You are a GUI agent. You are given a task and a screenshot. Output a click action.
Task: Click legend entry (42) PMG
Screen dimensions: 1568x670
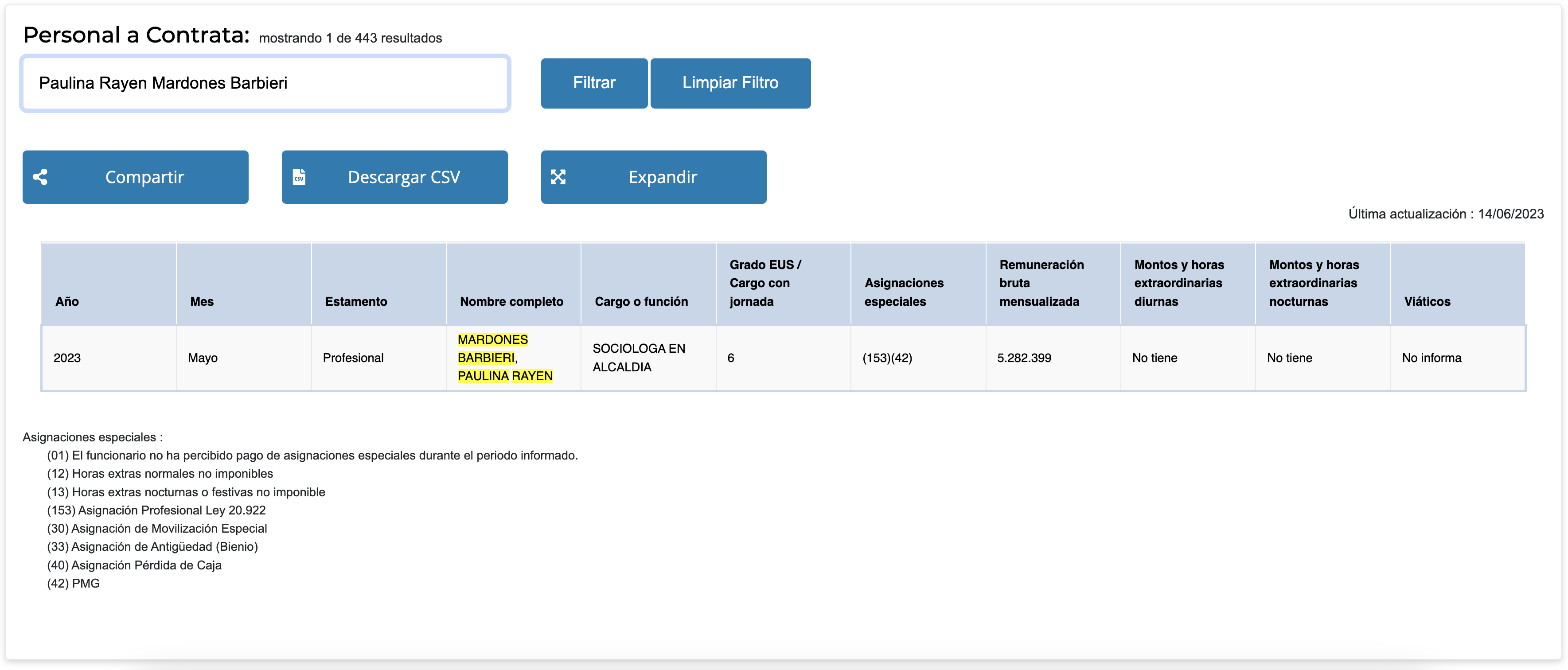pos(74,583)
